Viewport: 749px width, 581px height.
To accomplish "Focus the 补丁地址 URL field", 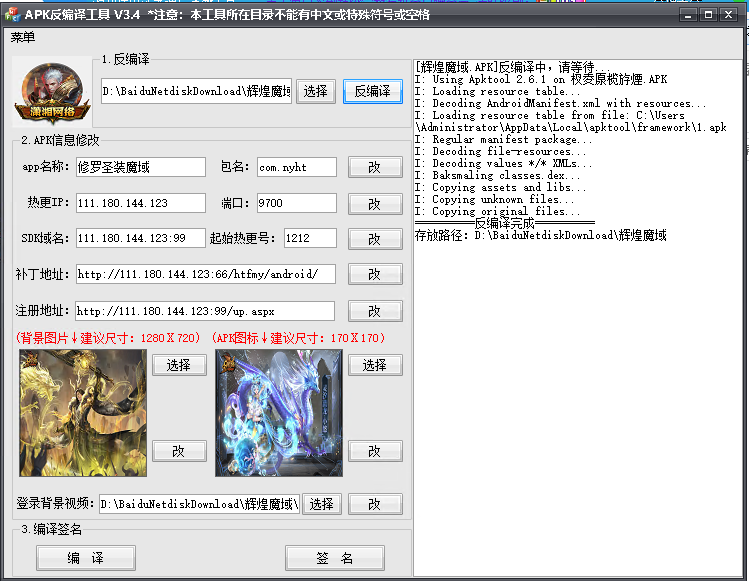I will [204, 274].
